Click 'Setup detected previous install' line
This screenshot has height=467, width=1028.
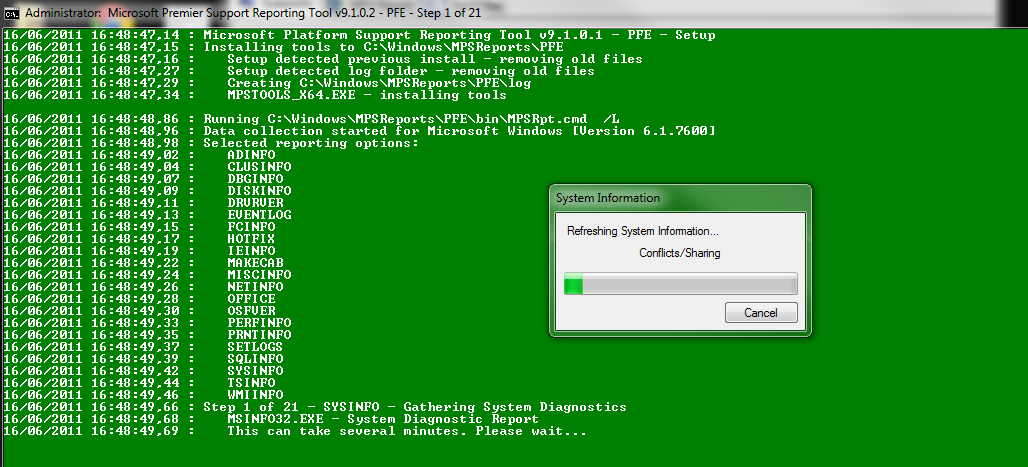[x=323, y=59]
